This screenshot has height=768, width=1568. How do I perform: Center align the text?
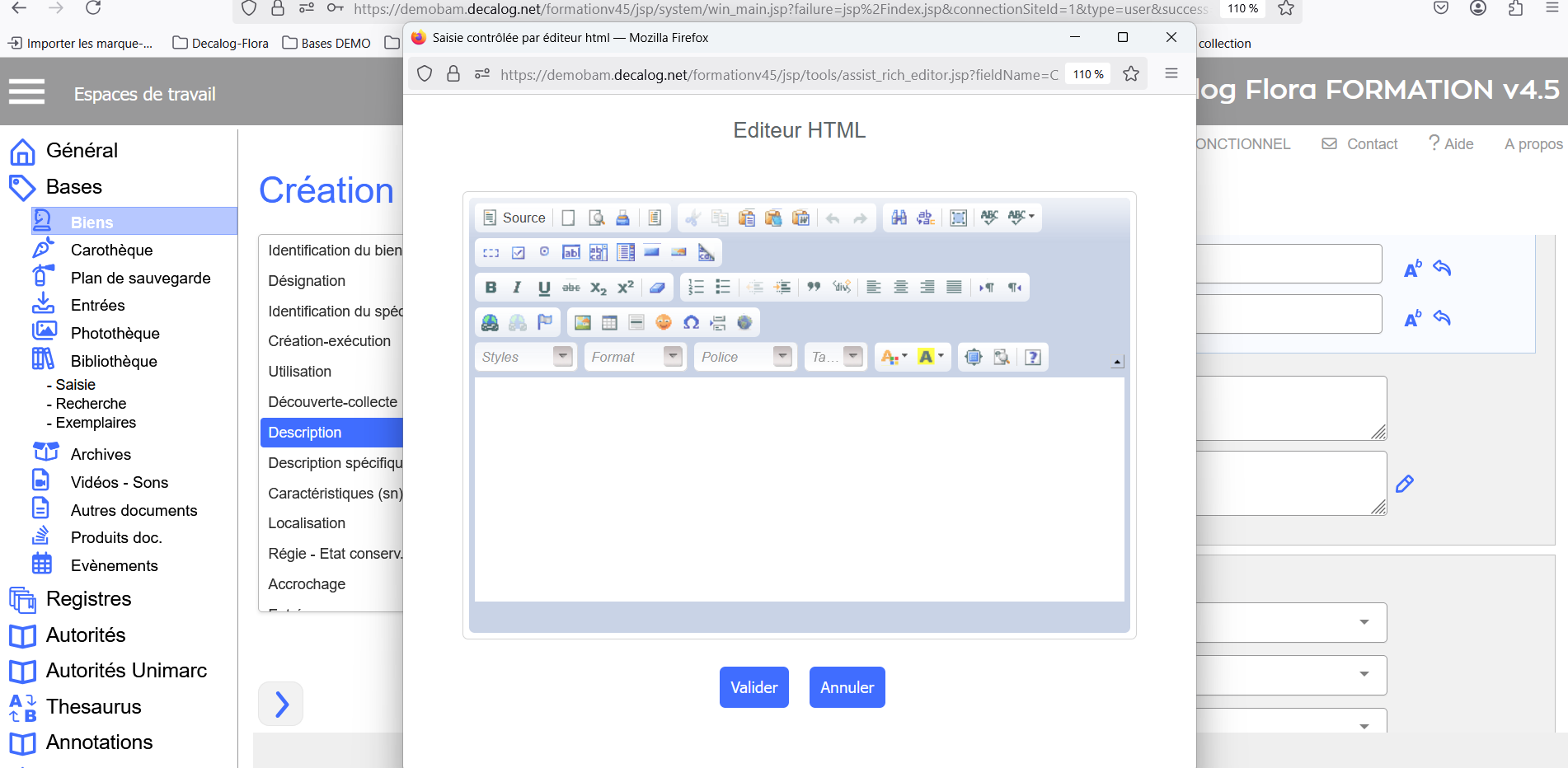[900, 288]
